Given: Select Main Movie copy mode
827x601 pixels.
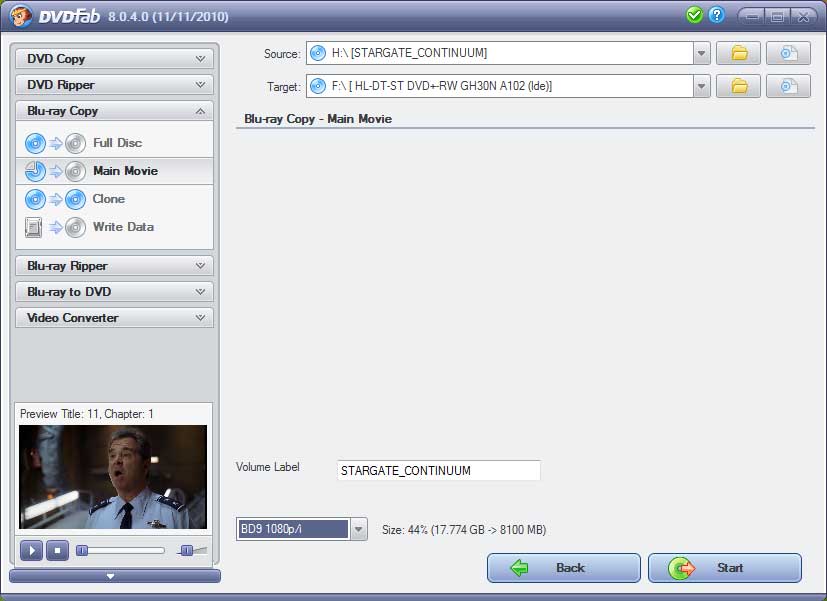Looking at the screenshot, I should pyautogui.click(x=114, y=171).
